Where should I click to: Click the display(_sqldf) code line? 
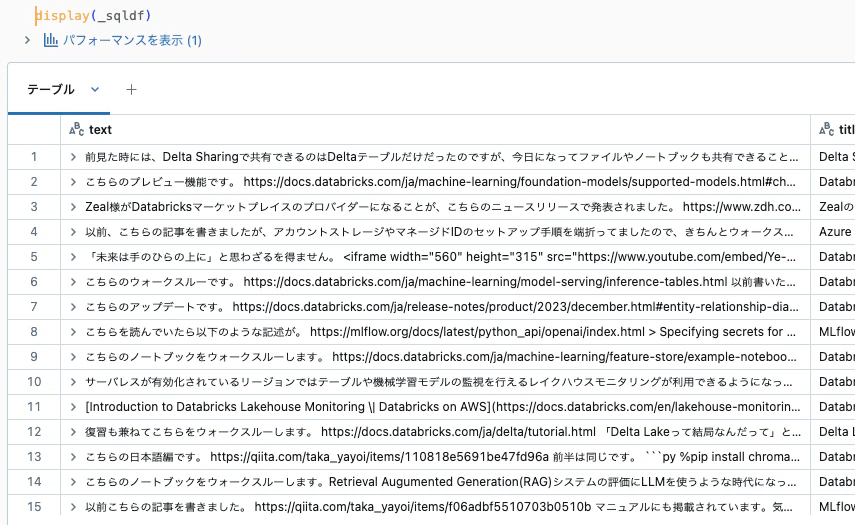pos(93,15)
